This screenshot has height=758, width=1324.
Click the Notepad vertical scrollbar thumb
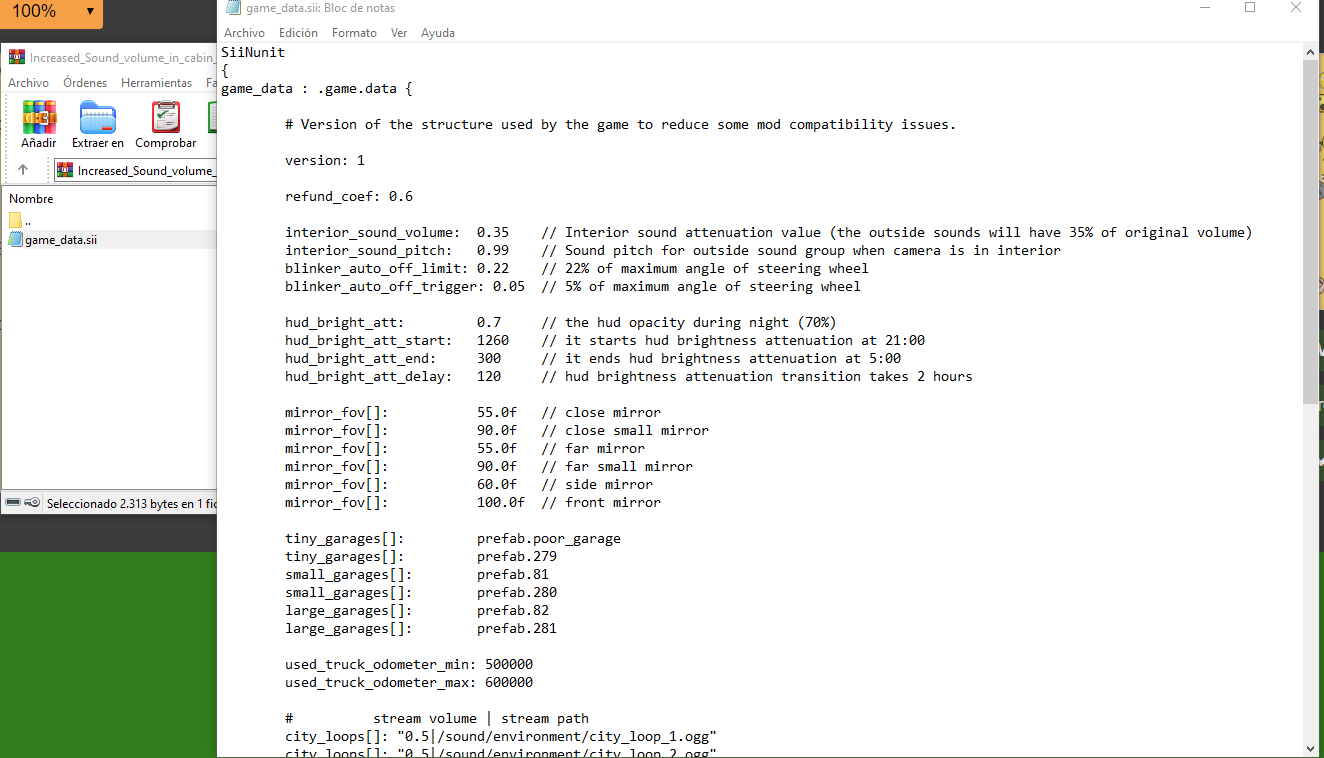coord(1313,232)
